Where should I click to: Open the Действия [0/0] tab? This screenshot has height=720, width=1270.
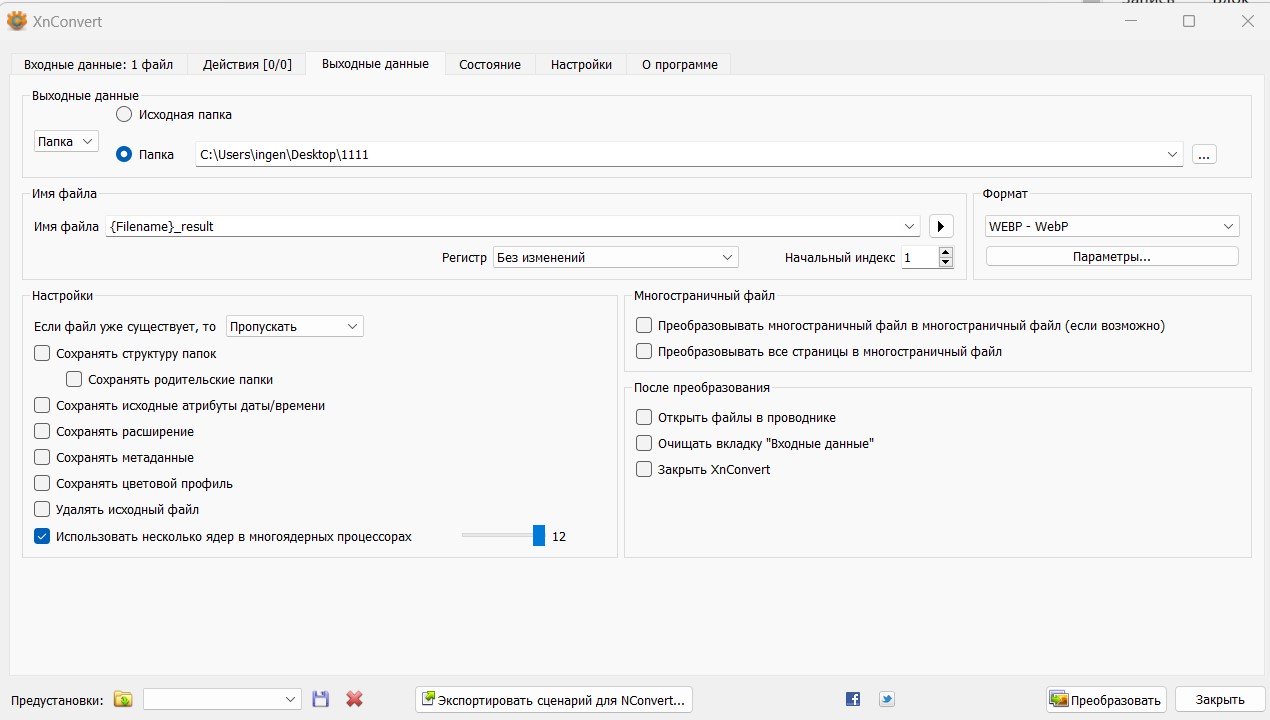pyautogui.click(x=247, y=64)
